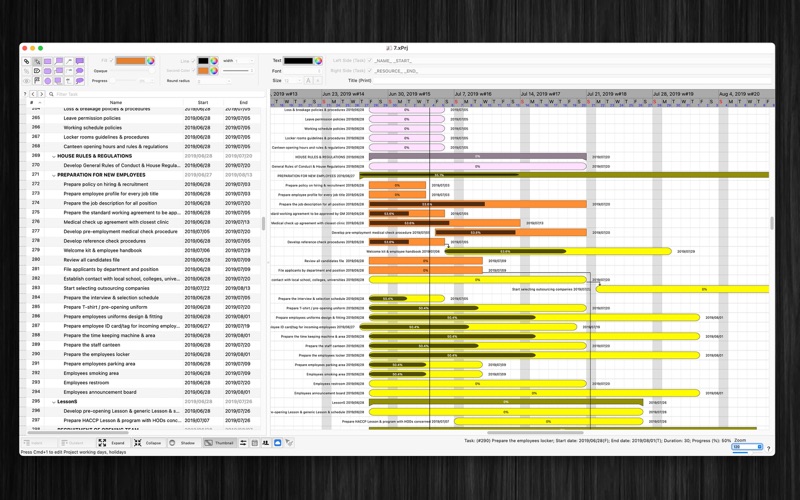Click the Name column header
This screenshot has width=800, height=500.
(x=116, y=103)
